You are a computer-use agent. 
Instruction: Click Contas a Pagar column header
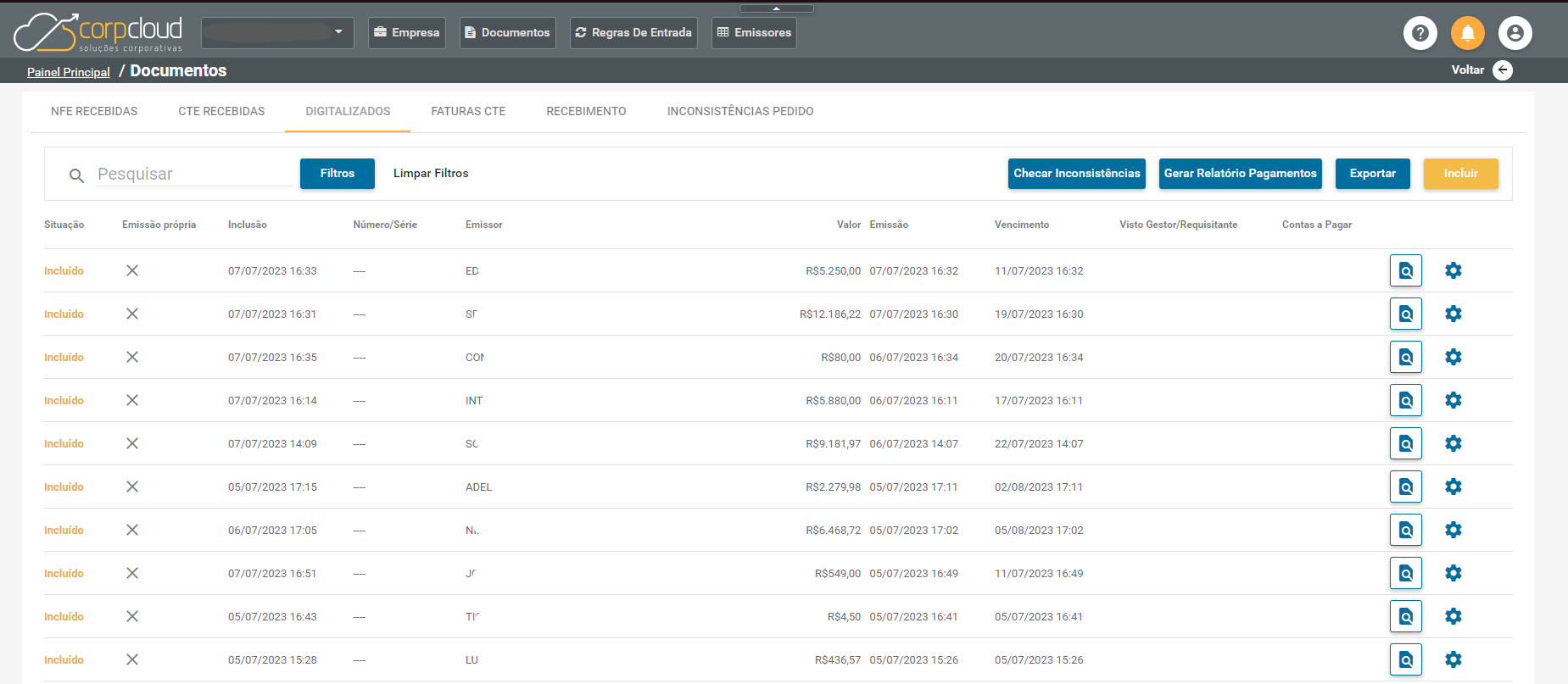(x=1317, y=225)
